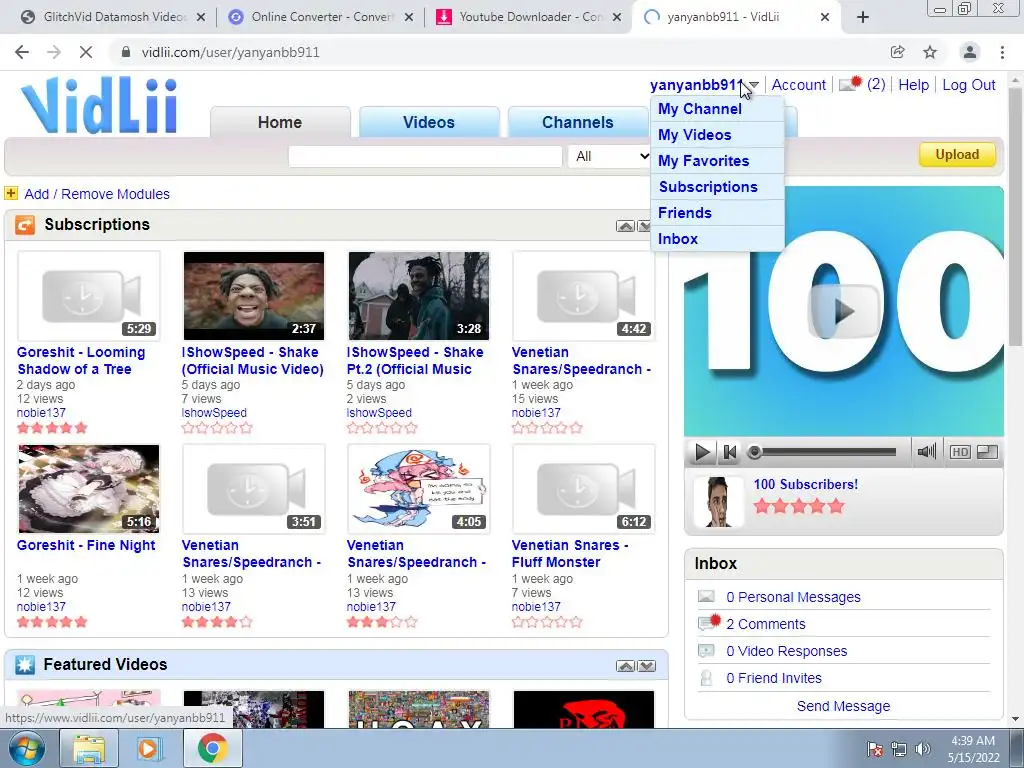Click the yellow Upload button

tap(957, 155)
